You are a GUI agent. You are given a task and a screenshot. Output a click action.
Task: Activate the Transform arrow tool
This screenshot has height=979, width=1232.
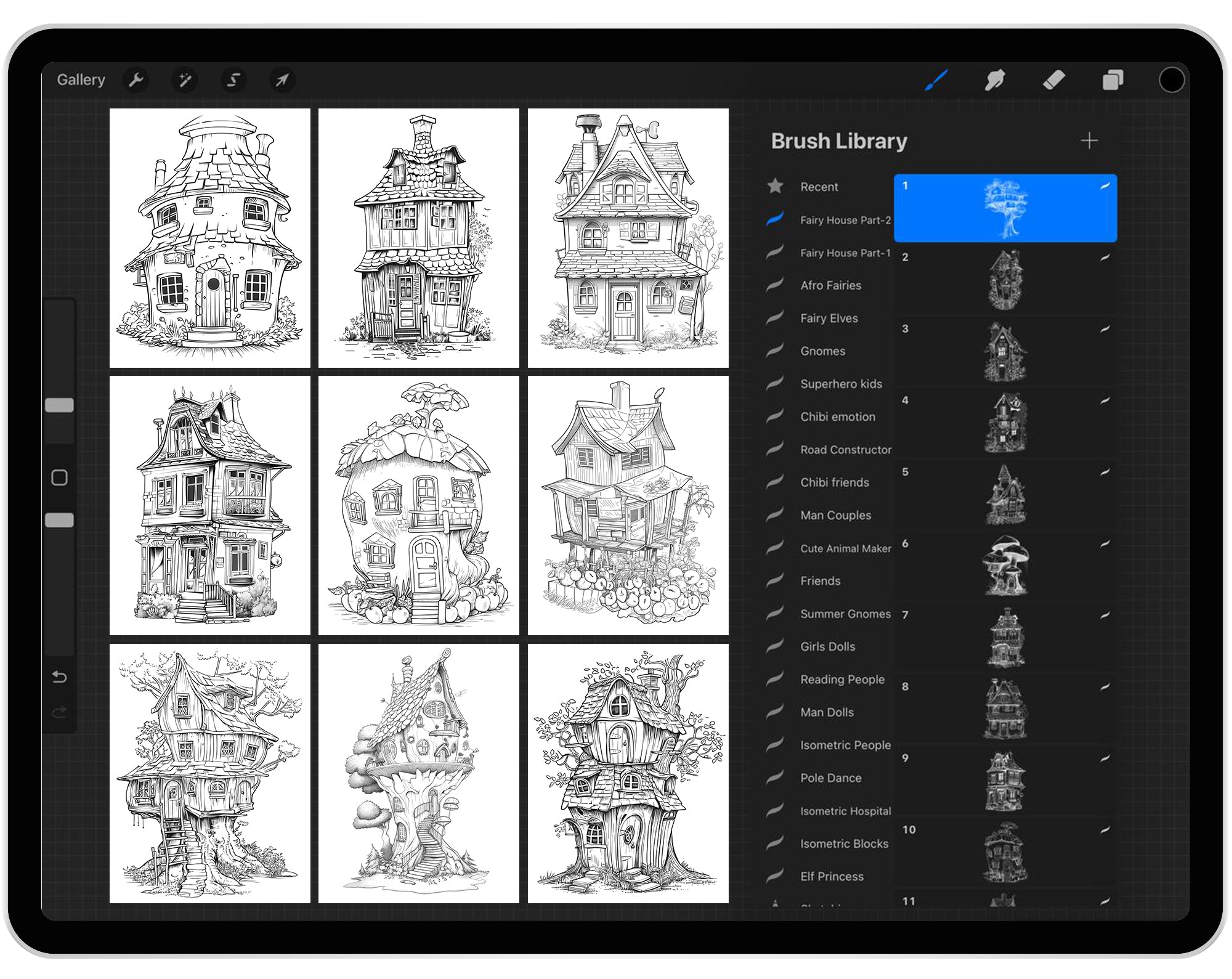click(x=282, y=79)
